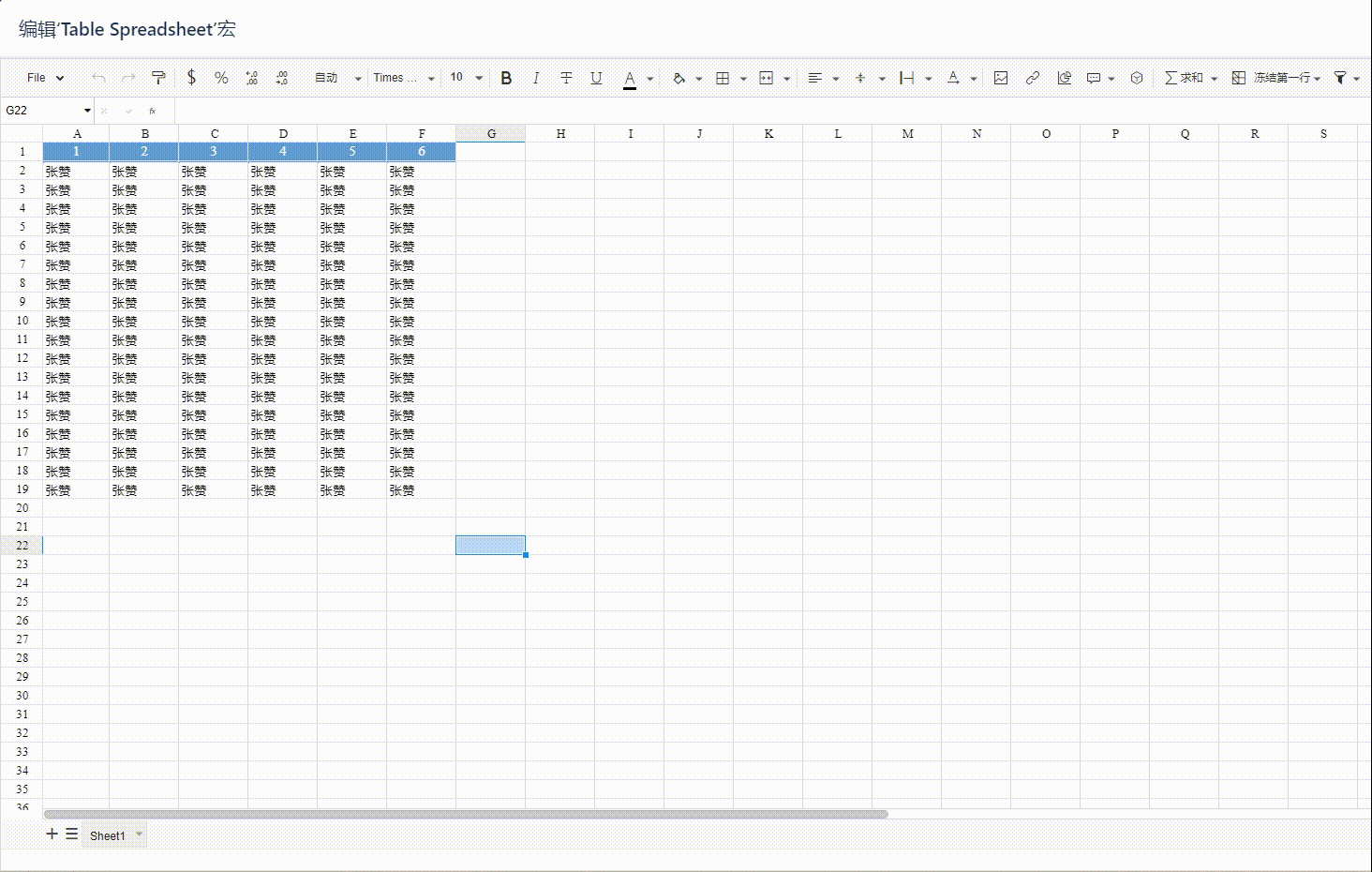Screen dimensions: 1372x872
Task: Click the 求和 sum button
Action: click(x=1186, y=78)
